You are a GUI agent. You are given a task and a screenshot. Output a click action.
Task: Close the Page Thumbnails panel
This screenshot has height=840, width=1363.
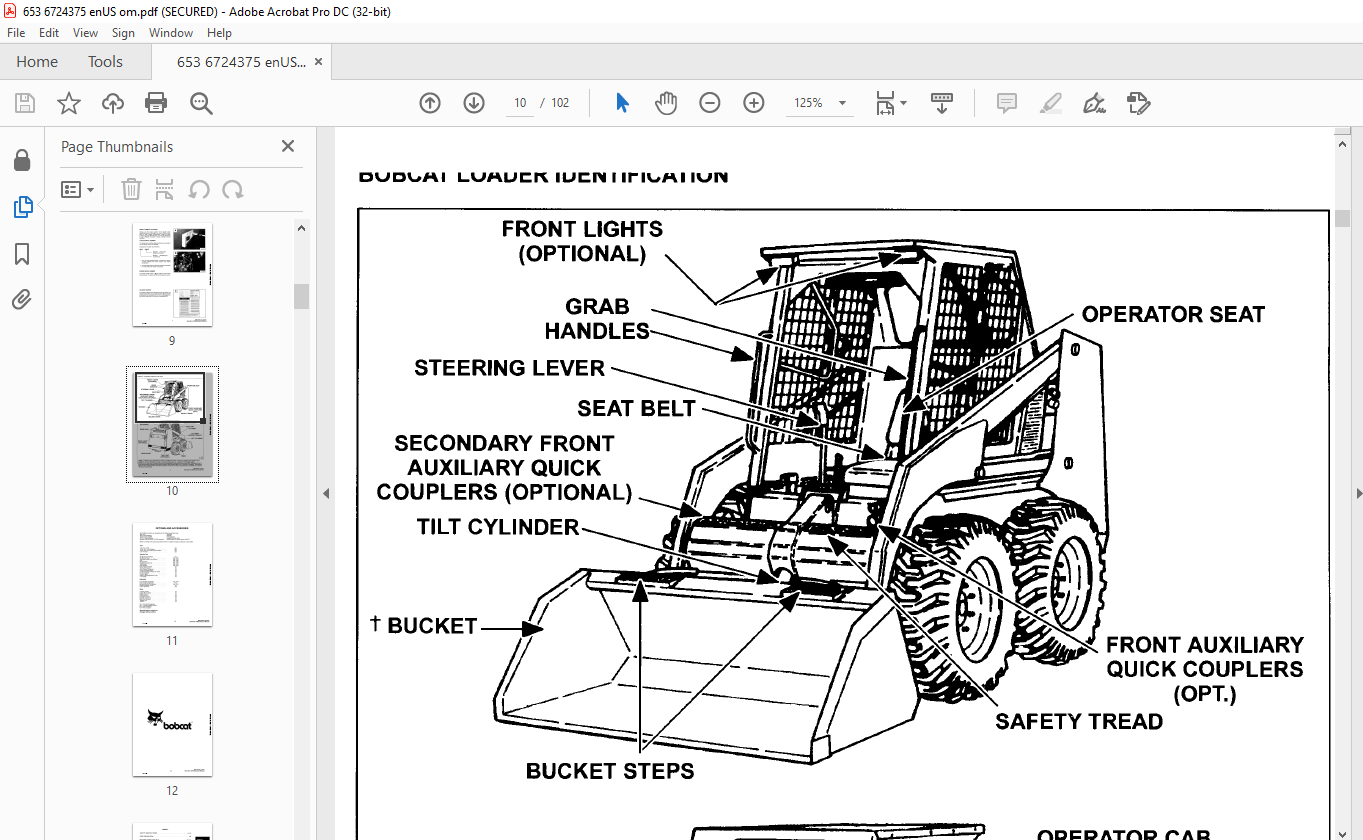click(x=288, y=147)
